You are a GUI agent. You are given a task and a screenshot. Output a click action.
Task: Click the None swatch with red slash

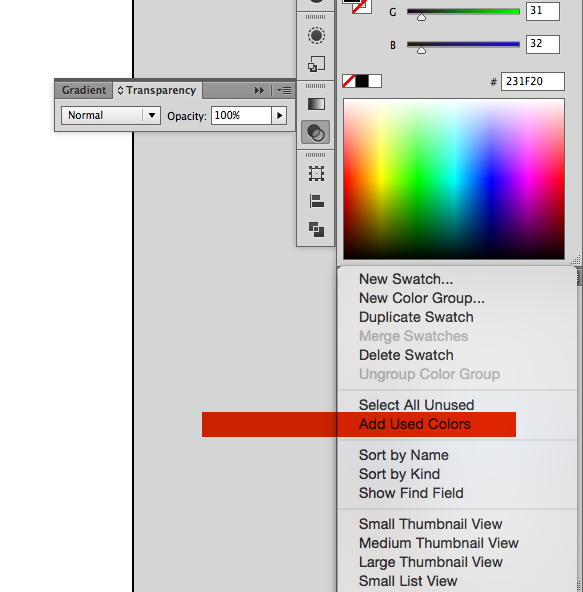349,81
